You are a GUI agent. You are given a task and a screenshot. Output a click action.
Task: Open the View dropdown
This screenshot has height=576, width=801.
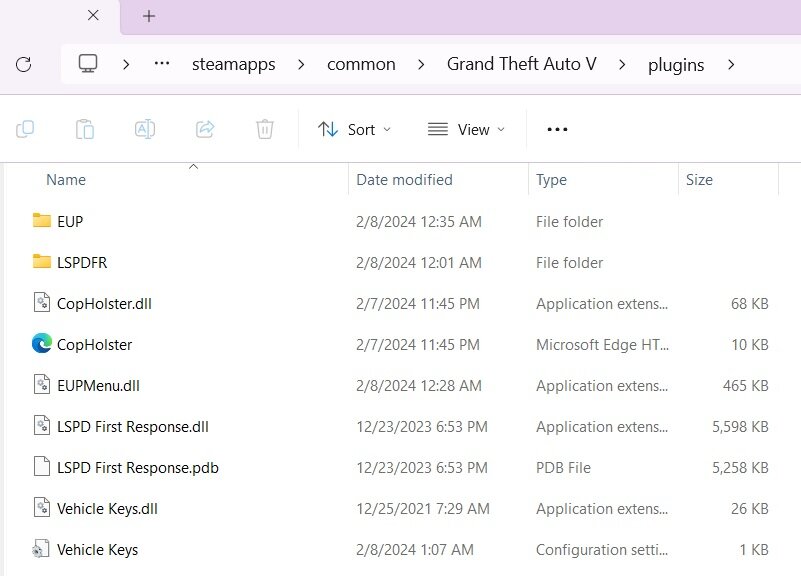[466, 130]
